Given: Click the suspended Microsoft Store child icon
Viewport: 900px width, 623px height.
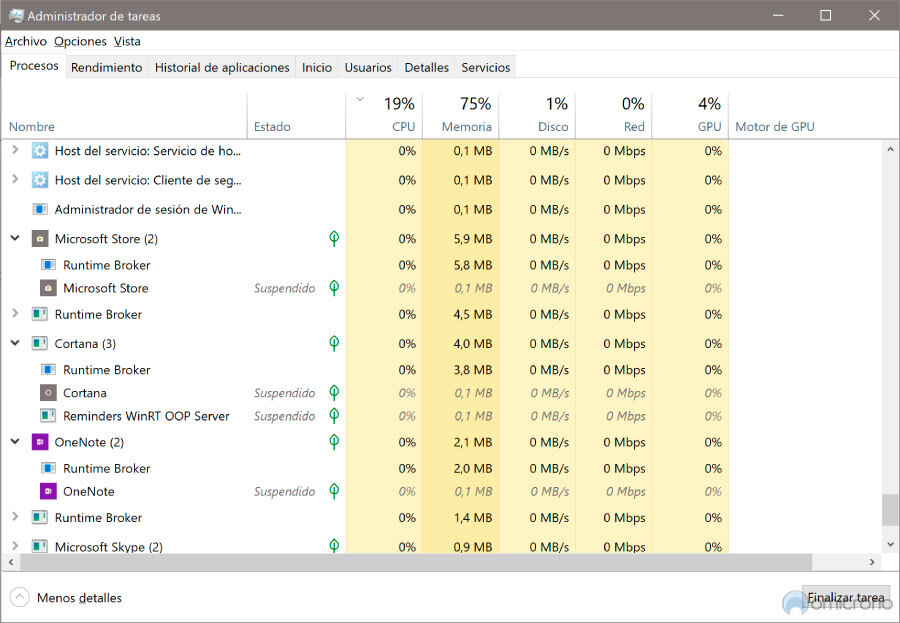Looking at the screenshot, I should (x=48, y=288).
